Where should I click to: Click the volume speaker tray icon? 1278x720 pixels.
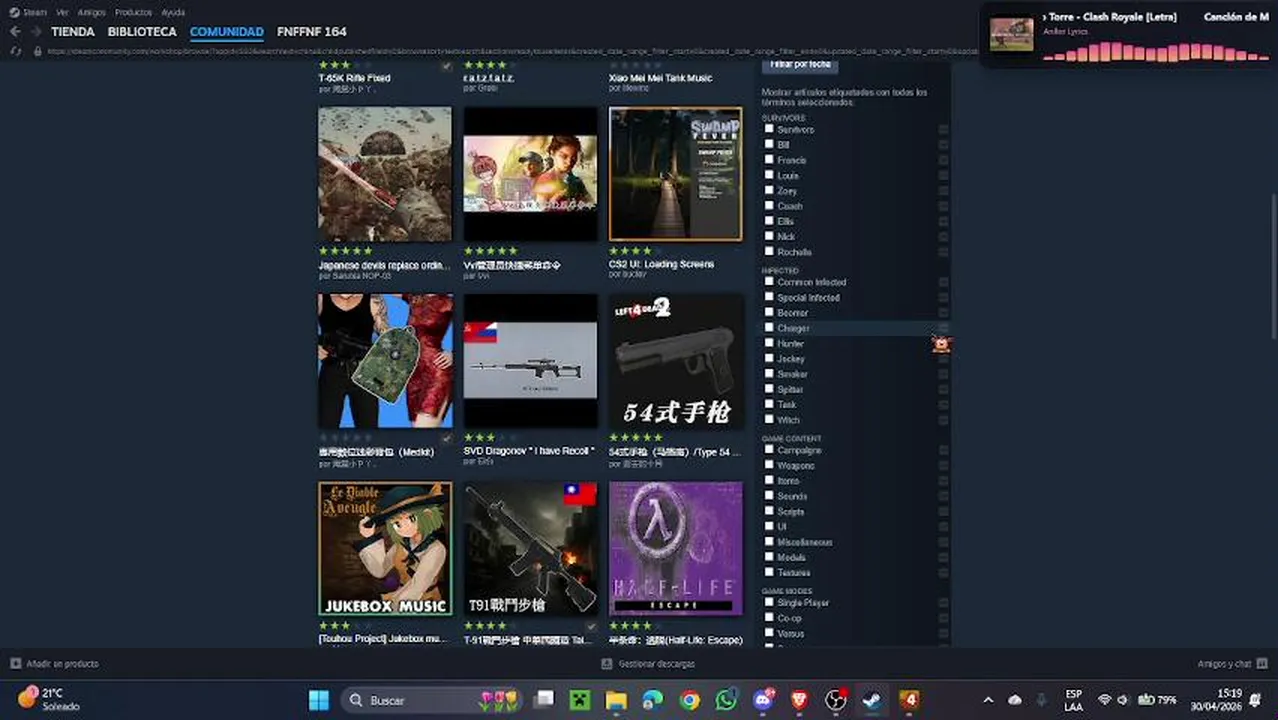click(1123, 700)
